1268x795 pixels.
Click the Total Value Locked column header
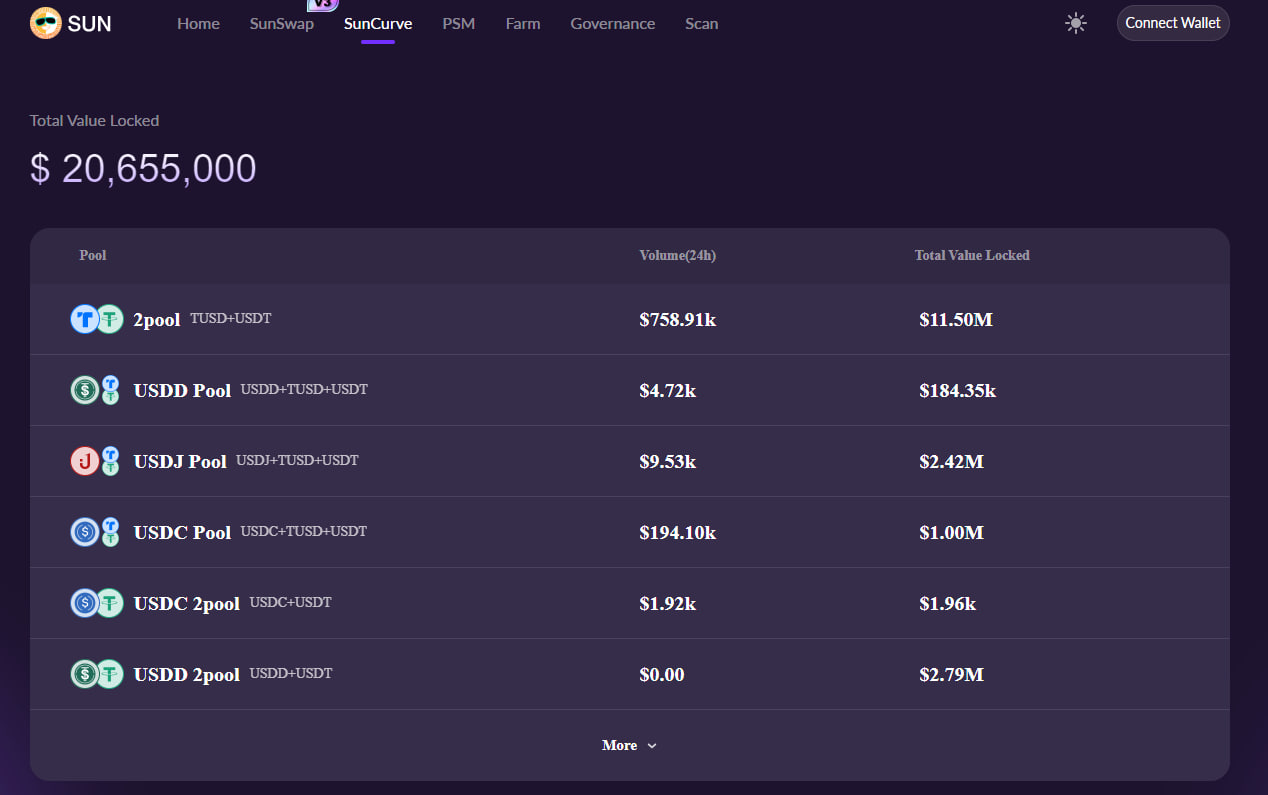tap(972, 255)
